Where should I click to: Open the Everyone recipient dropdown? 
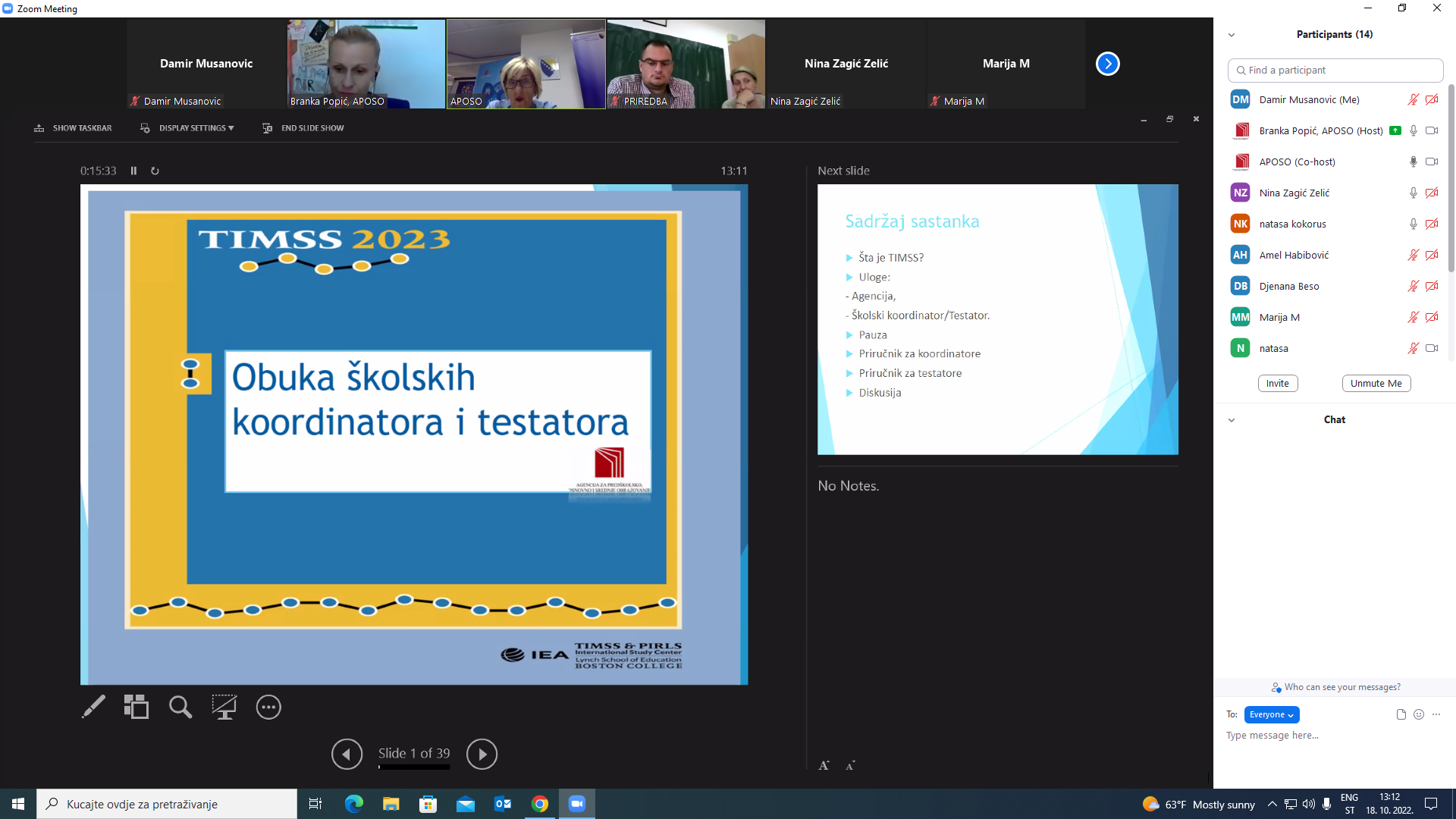[x=1272, y=714]
